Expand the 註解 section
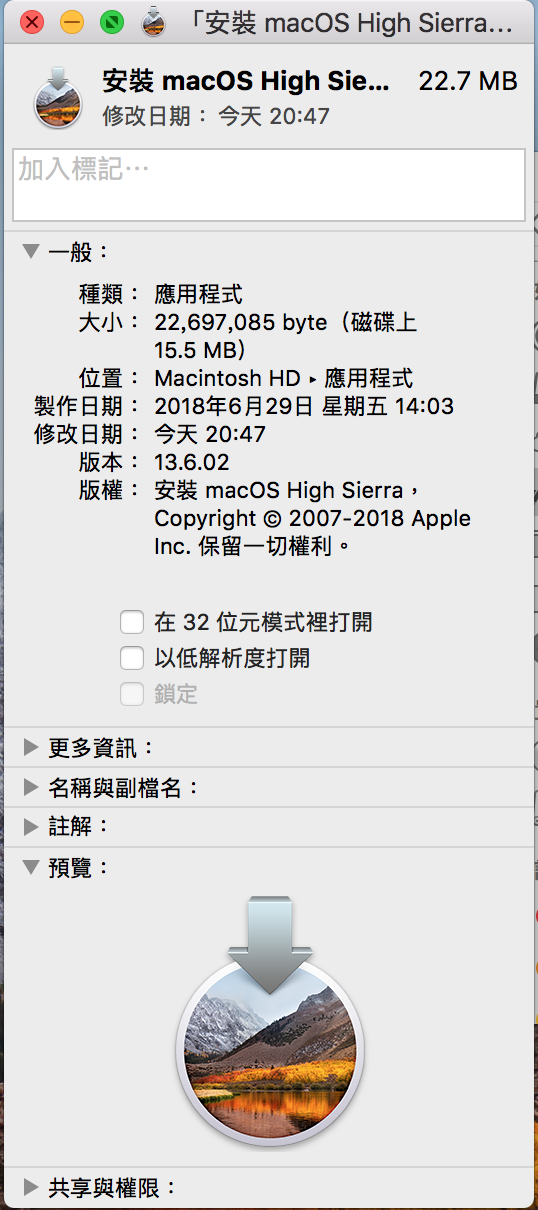This screenshot has width=538, height=1210. (x=31, y=827)
